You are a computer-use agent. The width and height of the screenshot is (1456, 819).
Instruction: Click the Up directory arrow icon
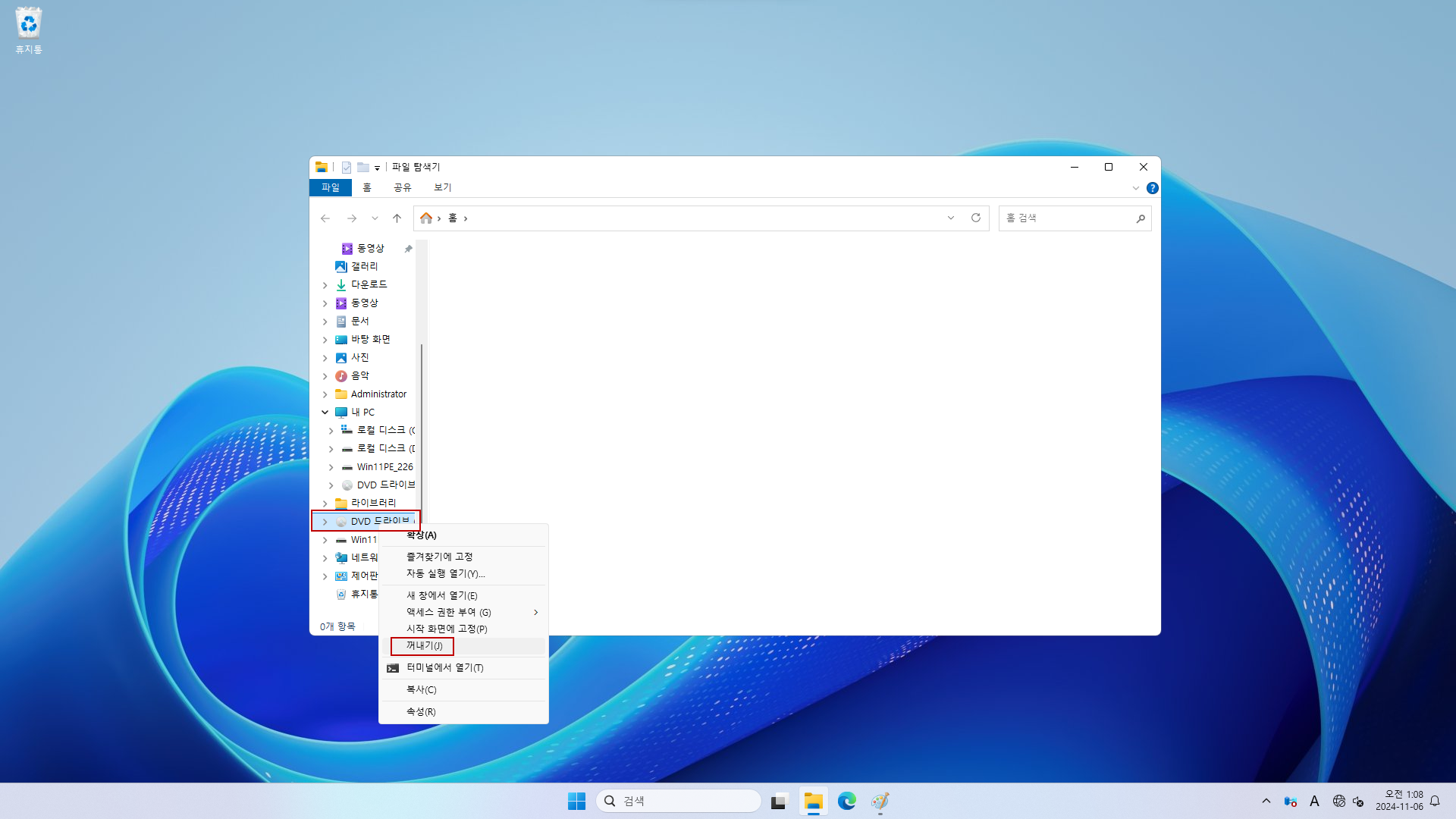[x=397, y=218]
